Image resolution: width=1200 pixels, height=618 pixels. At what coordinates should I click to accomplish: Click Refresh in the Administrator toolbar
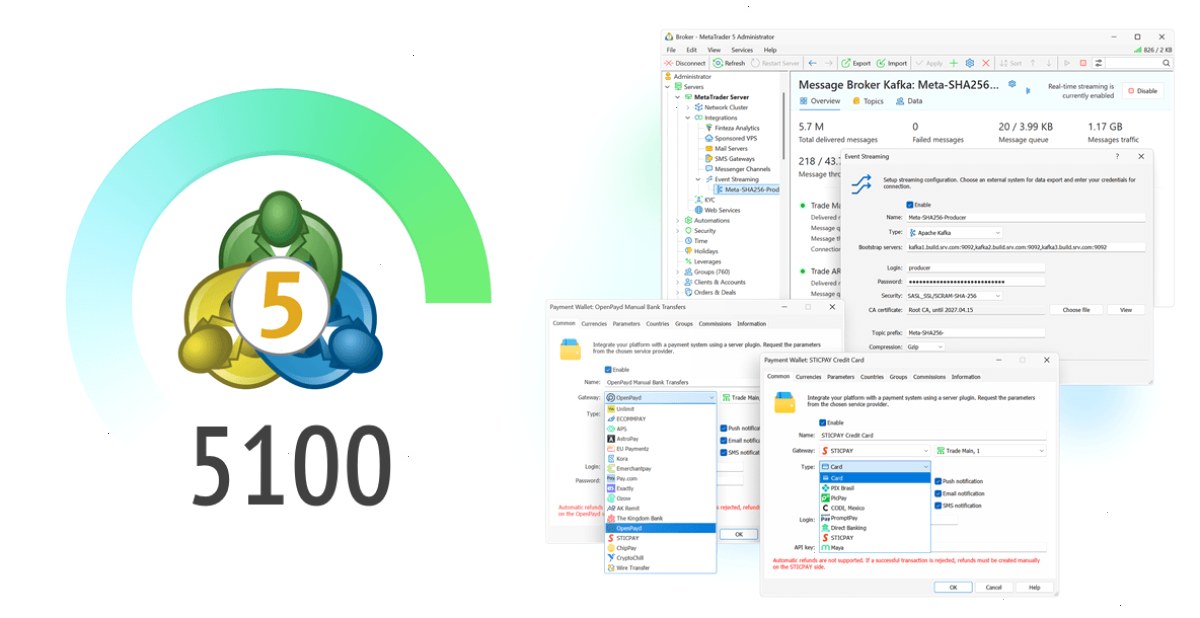pos(729,63)
